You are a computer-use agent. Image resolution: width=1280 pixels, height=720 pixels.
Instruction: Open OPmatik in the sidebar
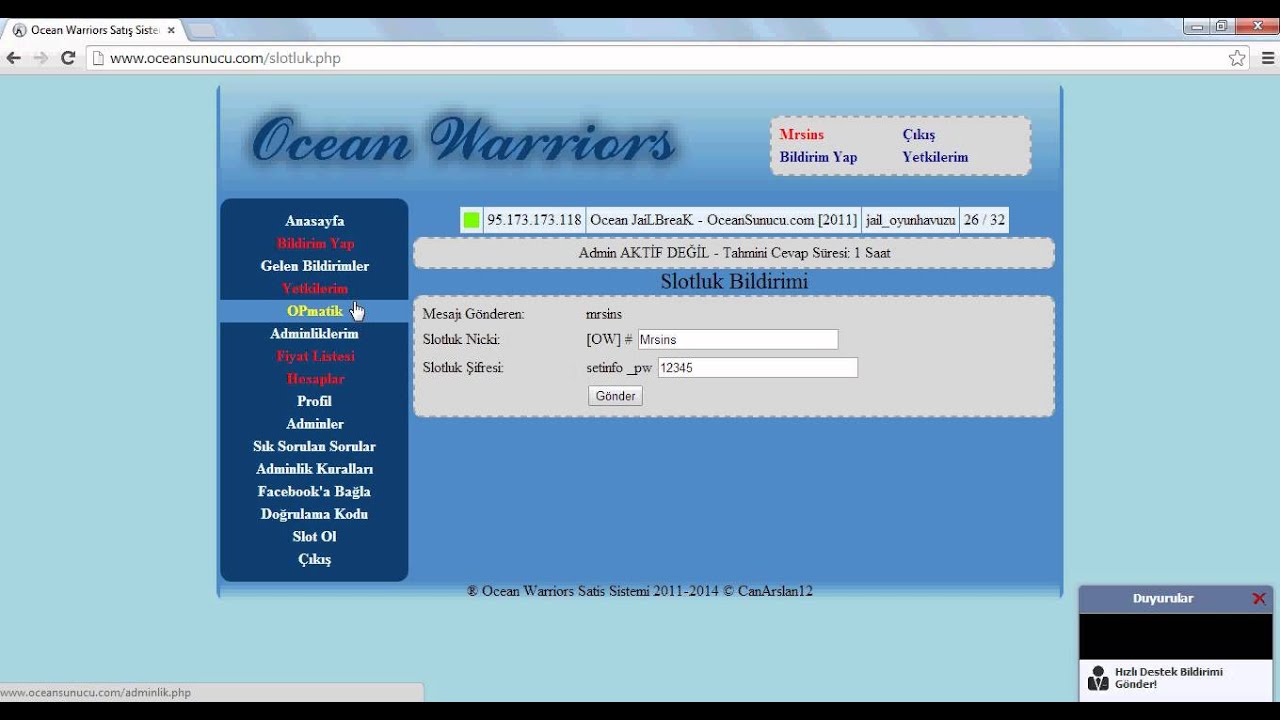coord(314,311)
